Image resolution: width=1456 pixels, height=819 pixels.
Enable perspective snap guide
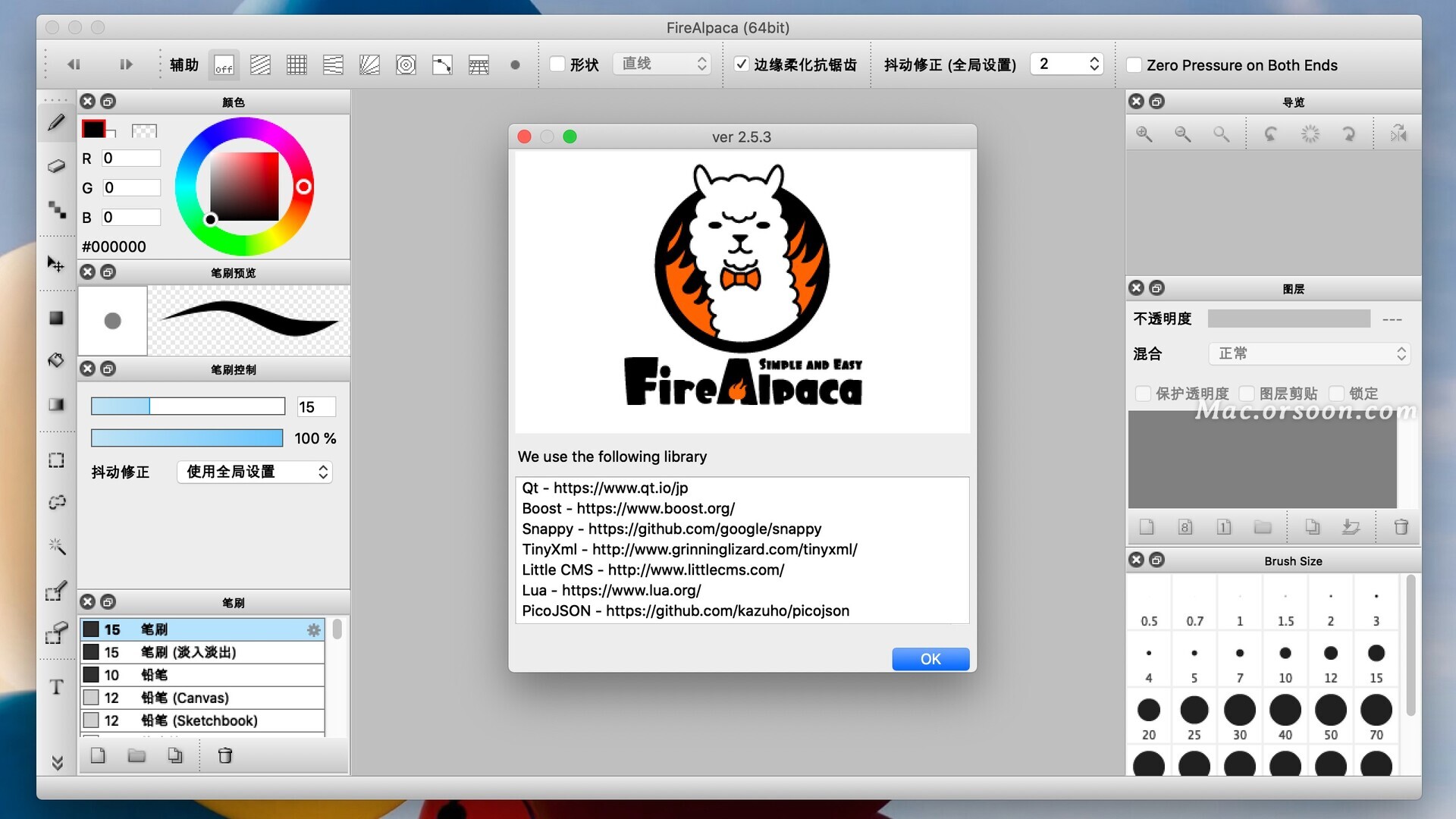479,65
